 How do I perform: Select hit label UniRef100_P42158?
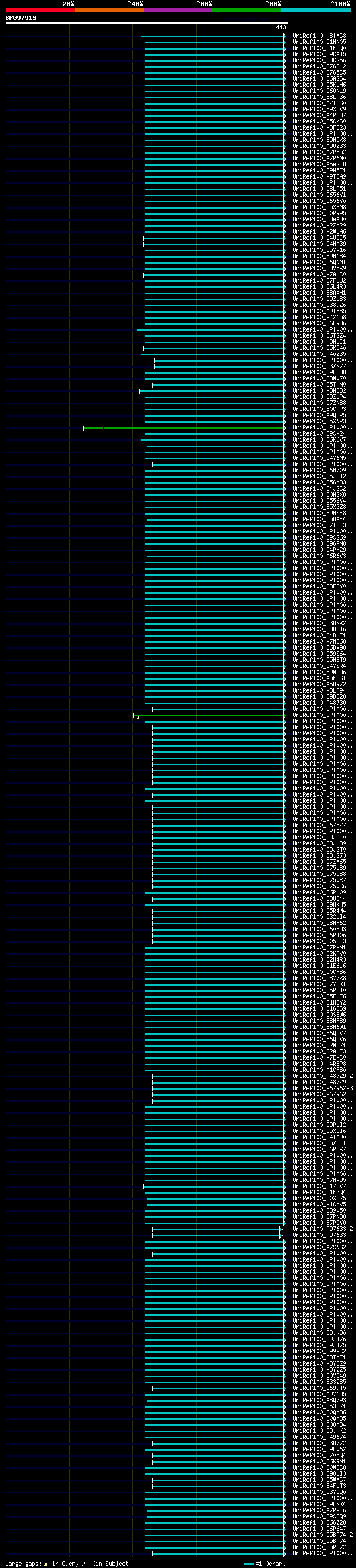point(319,317)
